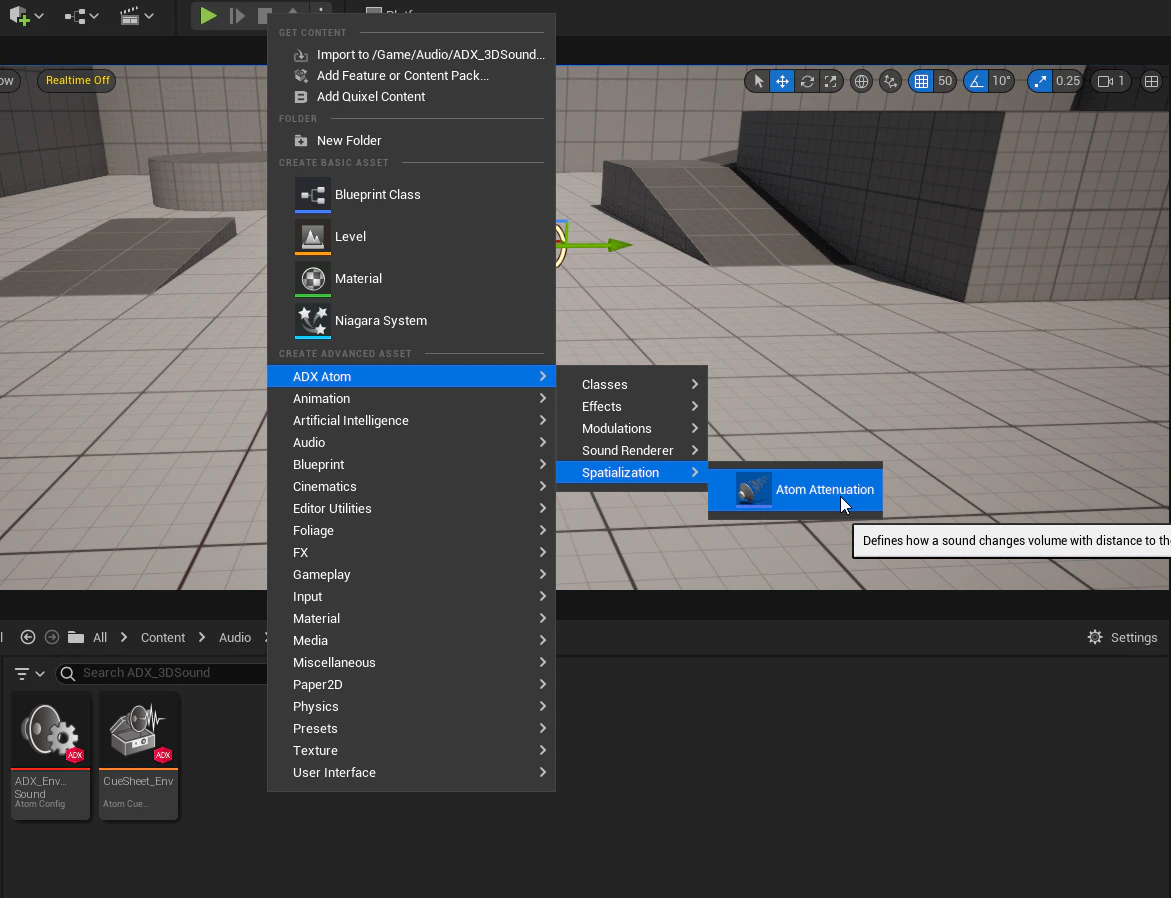Click the Advance Frame step button
The width and height of the screenshot is (1171, 898).
coord(237,15)
